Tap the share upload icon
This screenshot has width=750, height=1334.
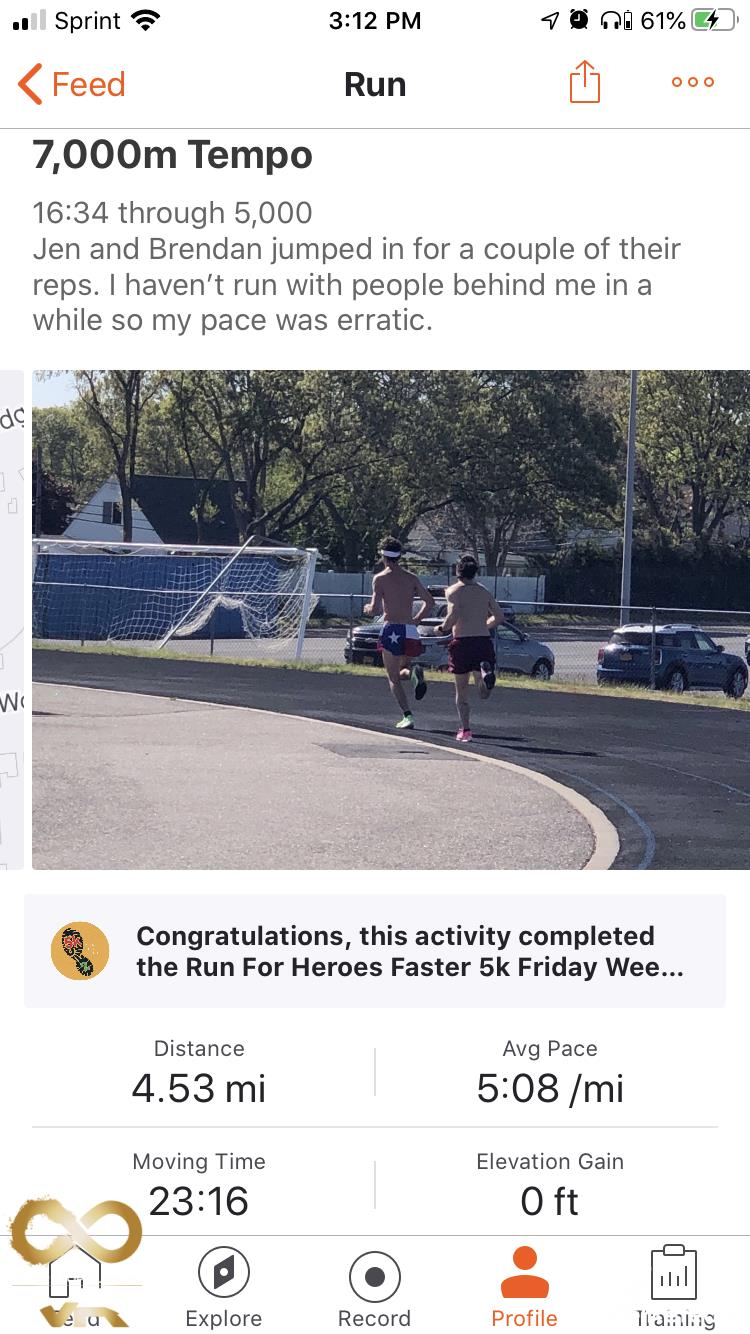tap(585, 83)
